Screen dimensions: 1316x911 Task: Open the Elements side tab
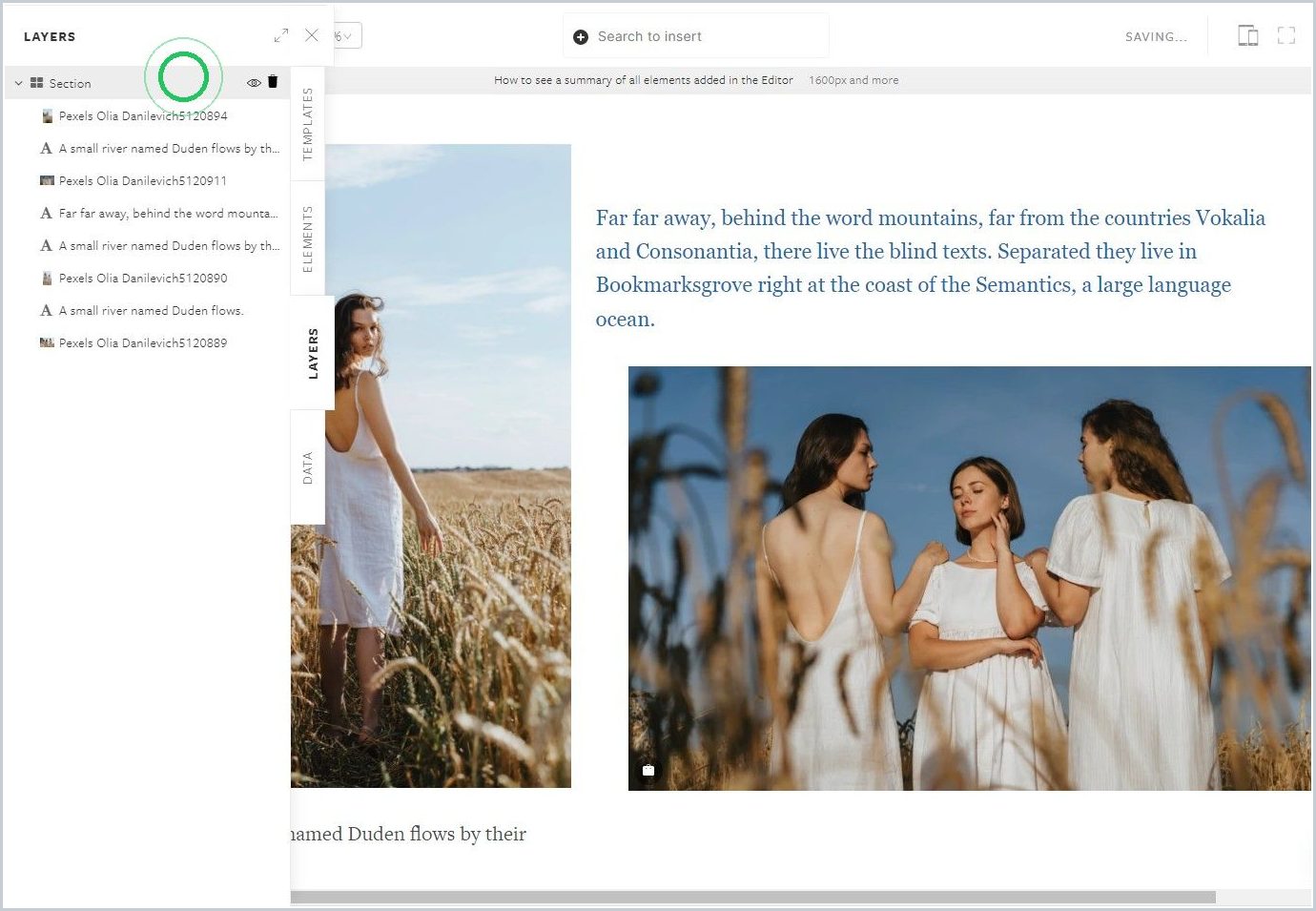pyautogui.click(x=308, y=238)
